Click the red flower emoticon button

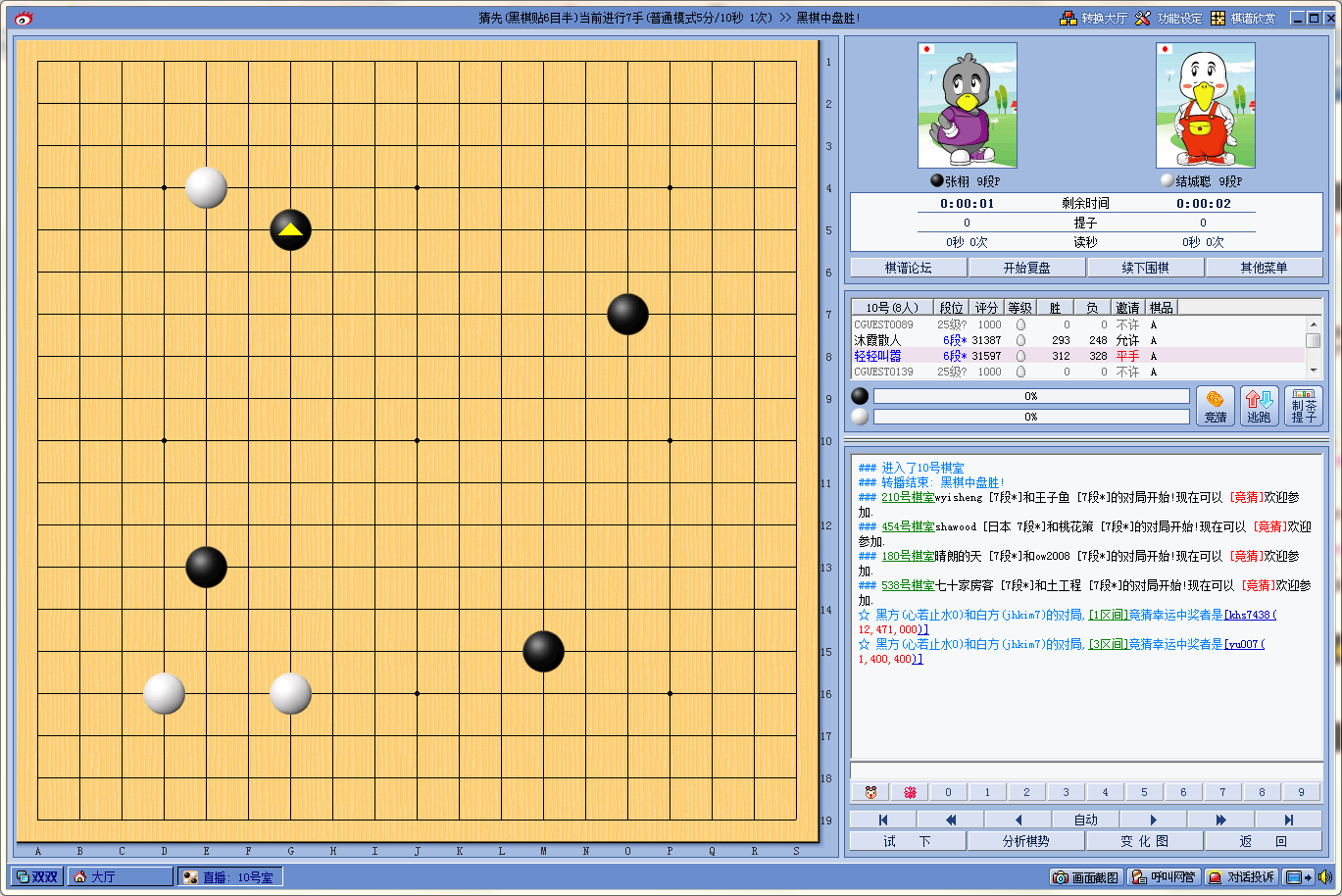909,792
